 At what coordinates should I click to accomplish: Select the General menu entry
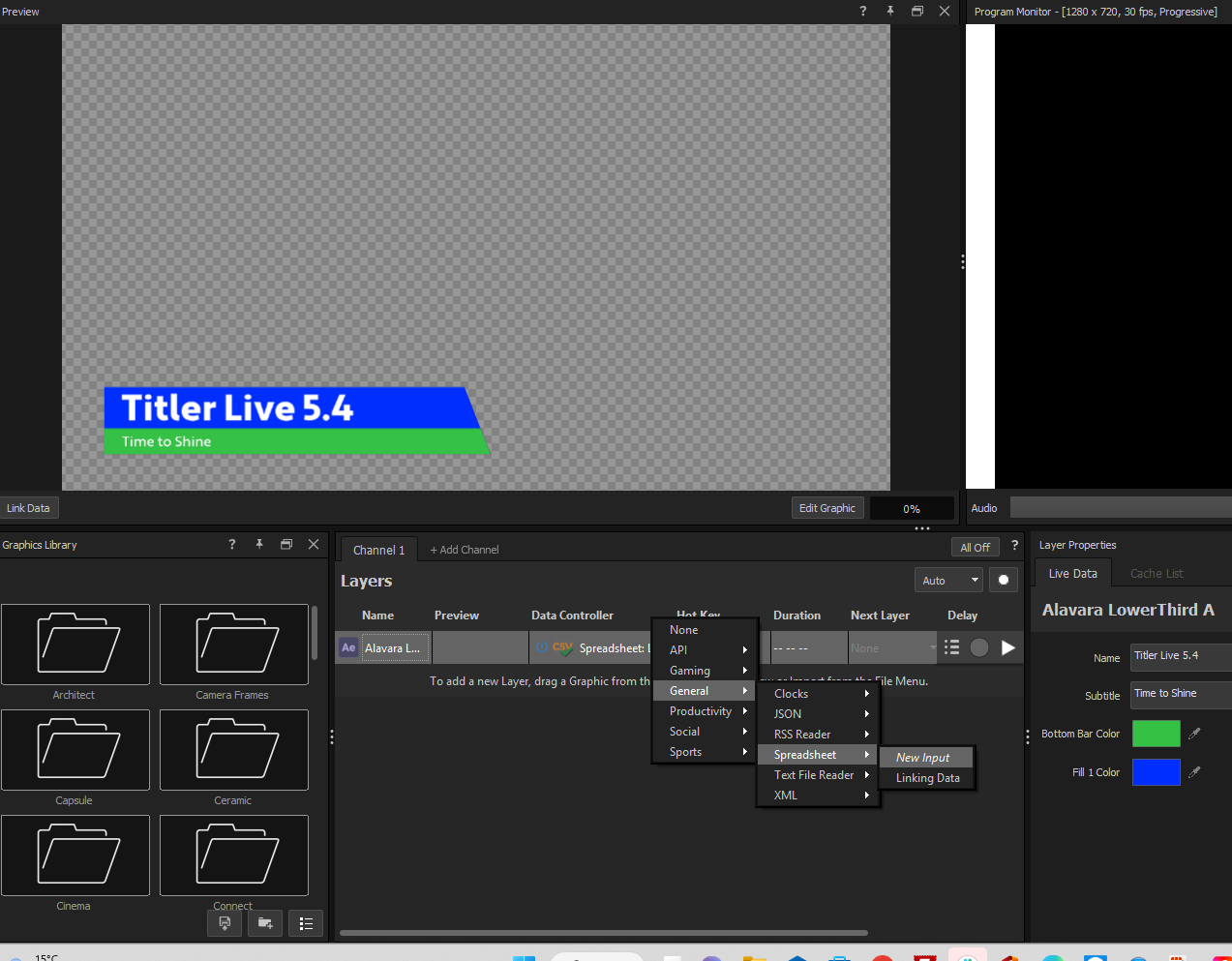click(x=704, y=691)
